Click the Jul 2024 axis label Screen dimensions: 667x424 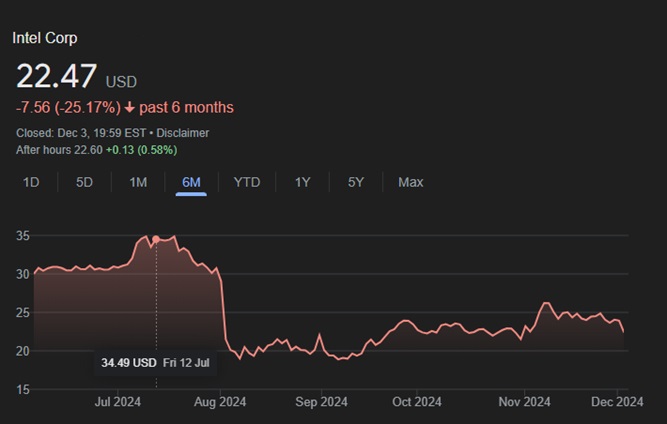pyautogui.click(x=118, y=402)
